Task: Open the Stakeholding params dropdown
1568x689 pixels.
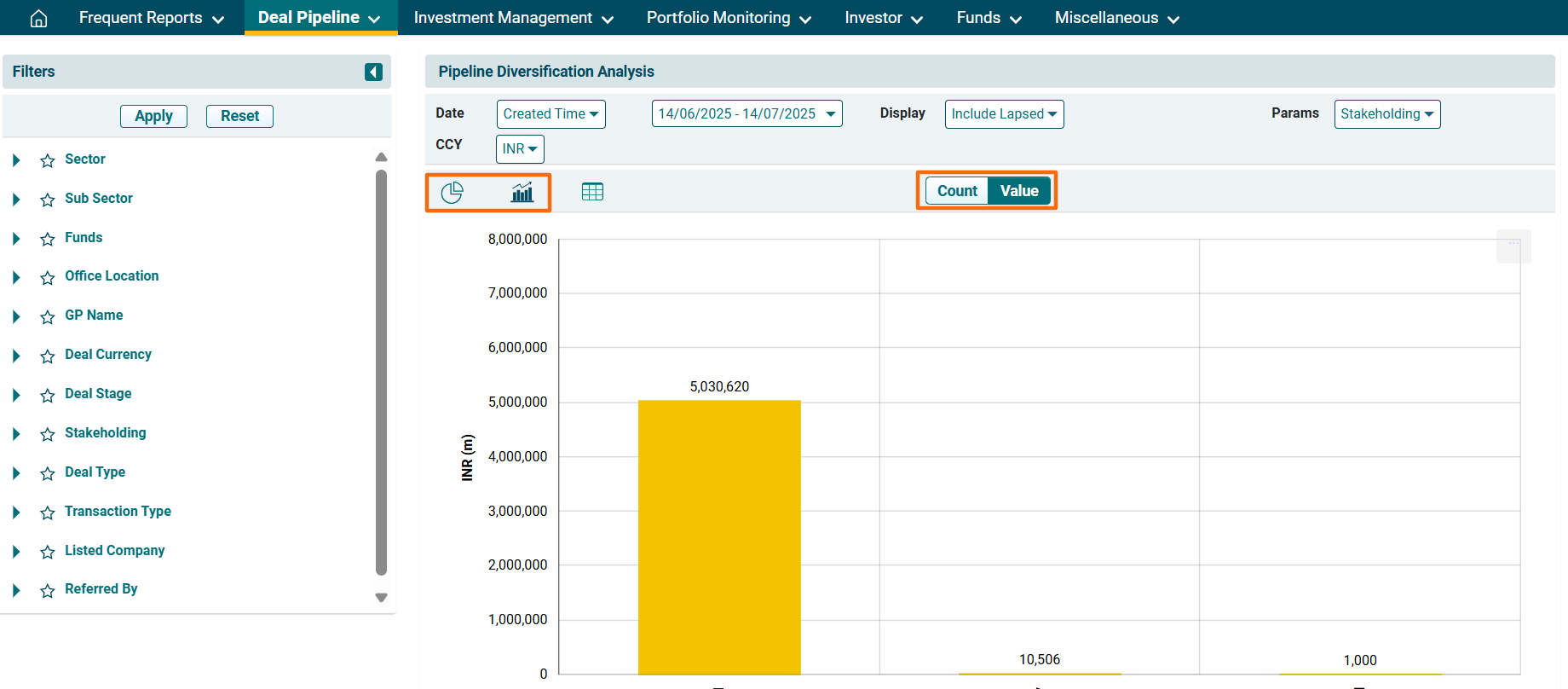Action: pyautogui.click(x=1386, y=114)
